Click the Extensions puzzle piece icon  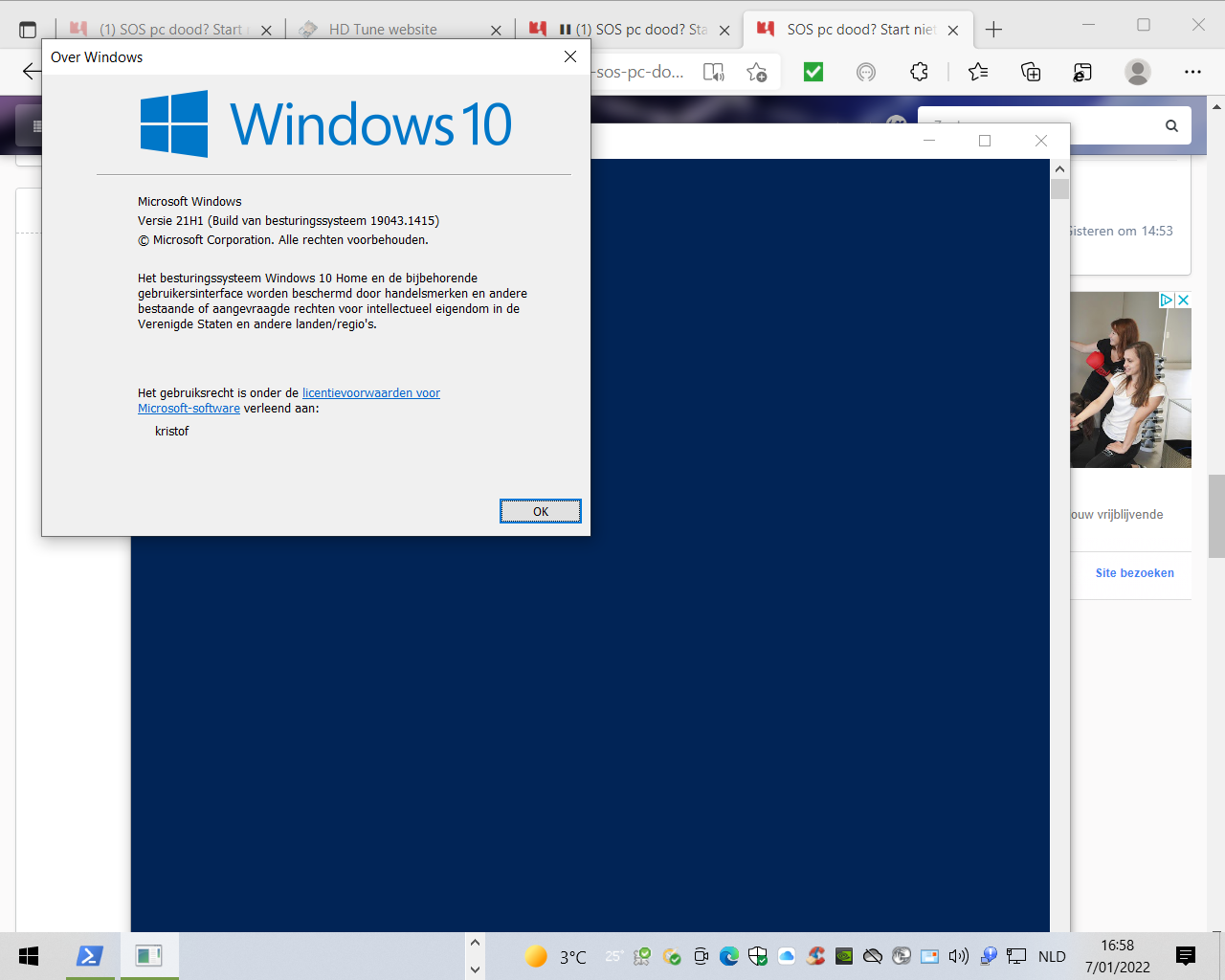click(x=919, y=72)
